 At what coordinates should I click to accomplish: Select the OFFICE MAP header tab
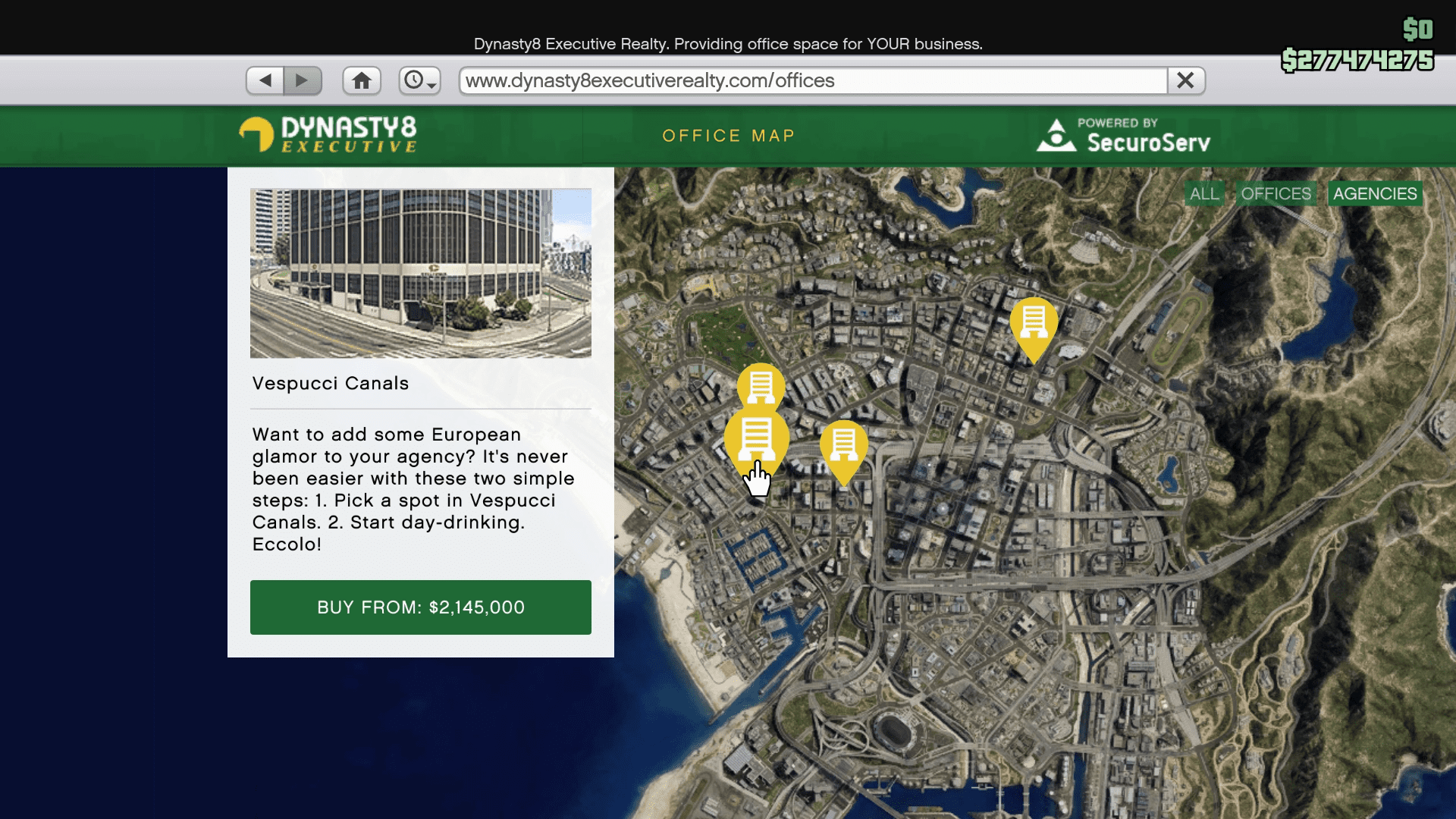pyautogui.click(x=729, y=135)
